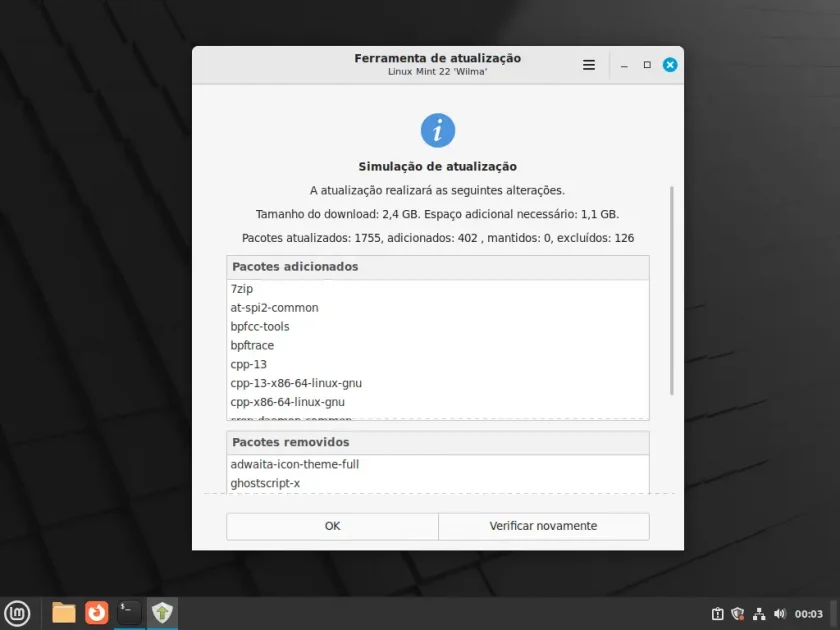
Task: Select the cpp-x86-64-linux-gnu package row
Action: pyautogui.click(x=438, y=402)
